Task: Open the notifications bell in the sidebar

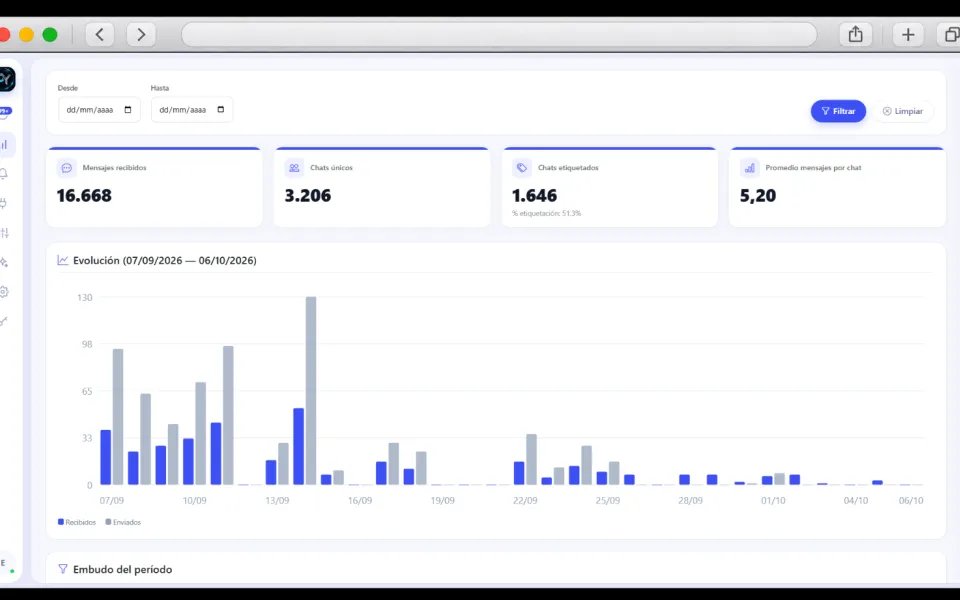Action: 4,174
